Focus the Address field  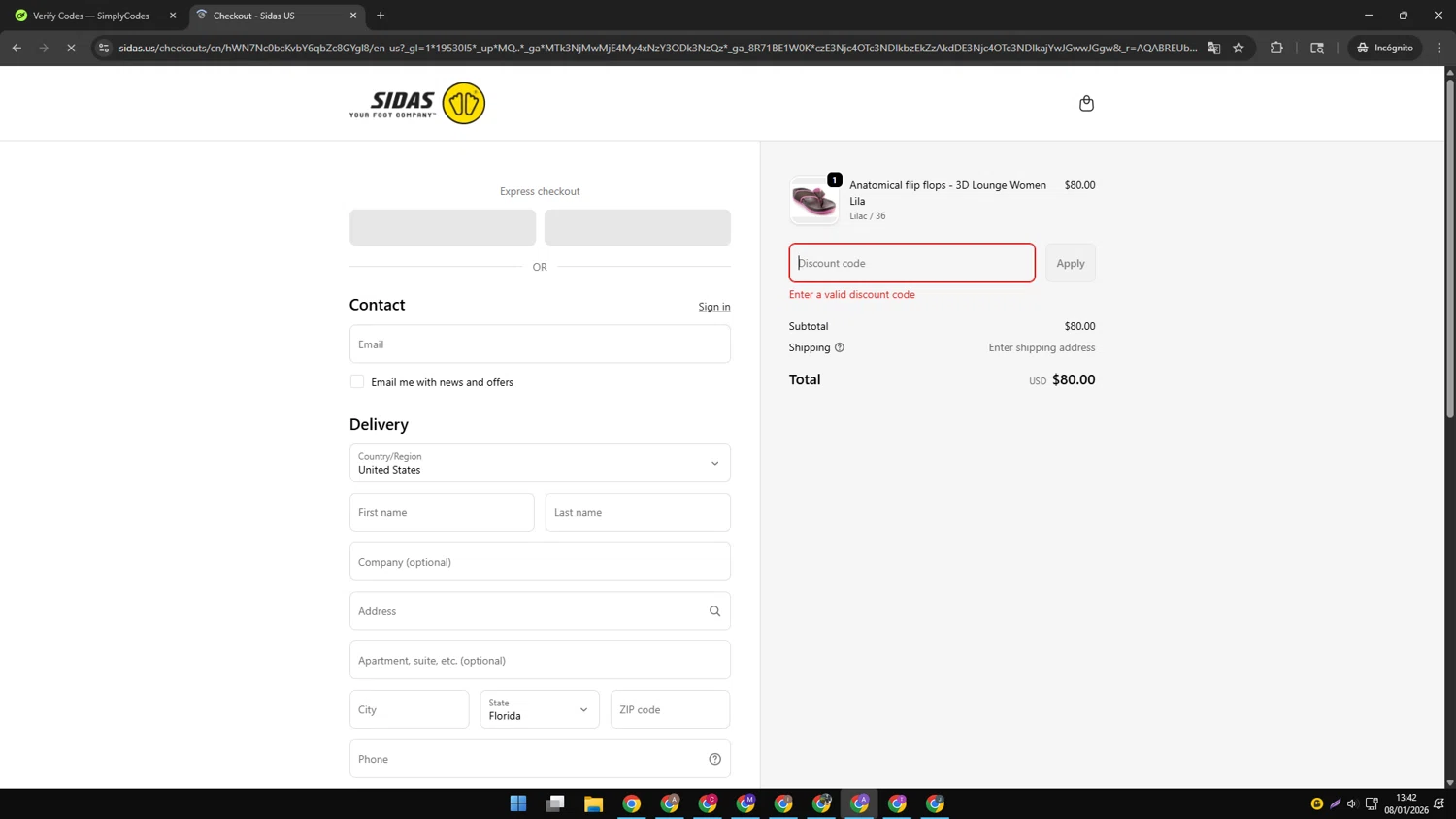pos(540,611)
